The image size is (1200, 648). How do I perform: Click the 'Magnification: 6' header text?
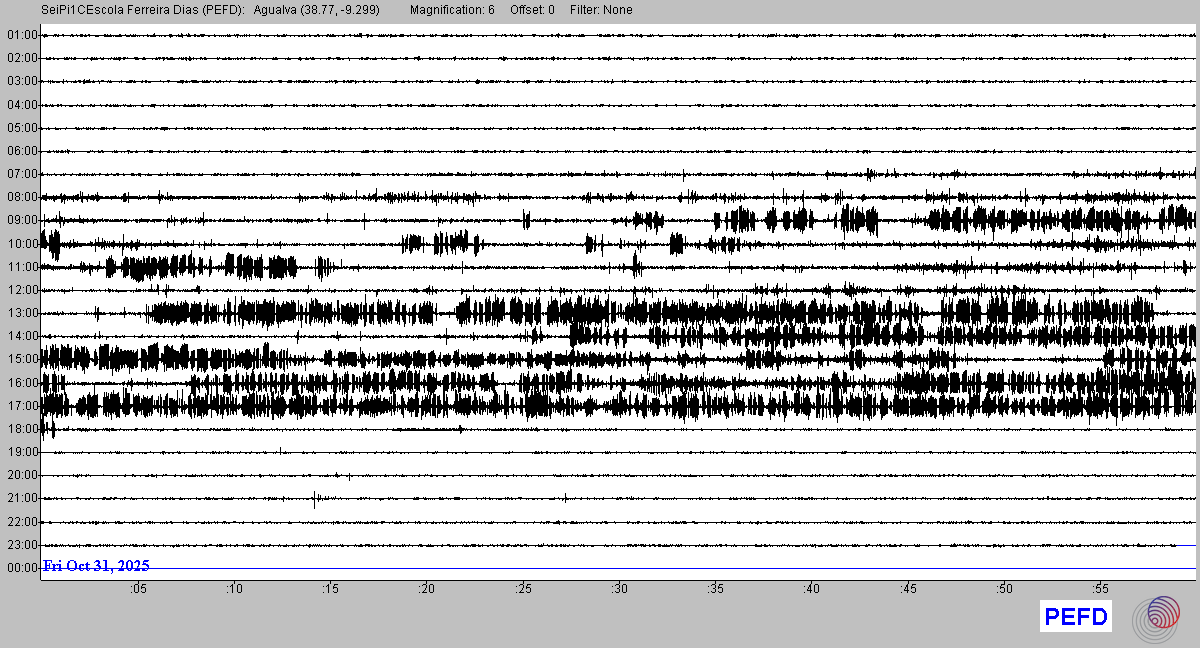tap(452, 10)
